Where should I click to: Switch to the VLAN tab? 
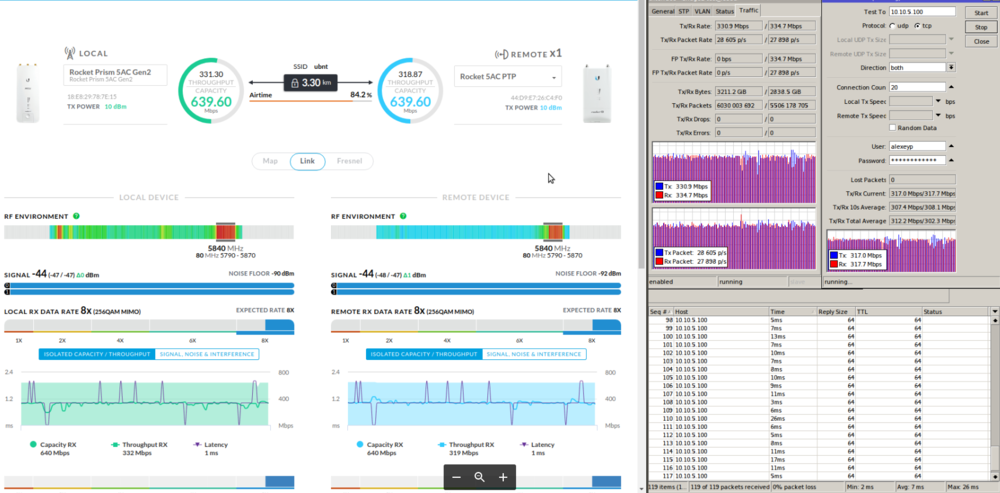[x=703, y=10]
